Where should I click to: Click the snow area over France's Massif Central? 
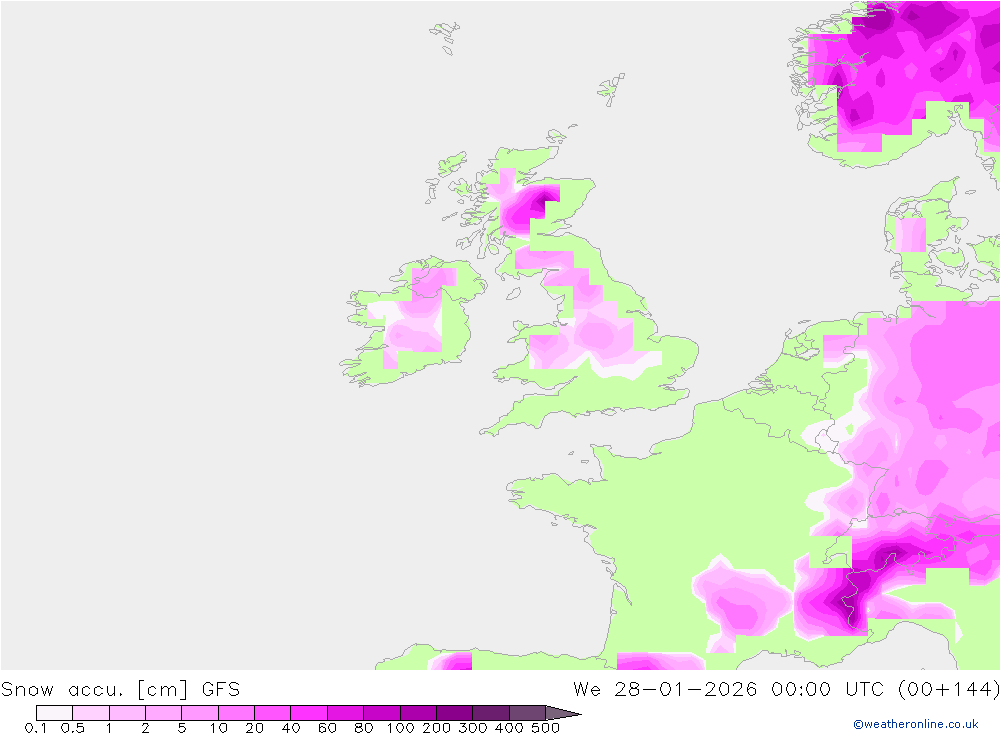pyautogui.click(x=741, y=603)
